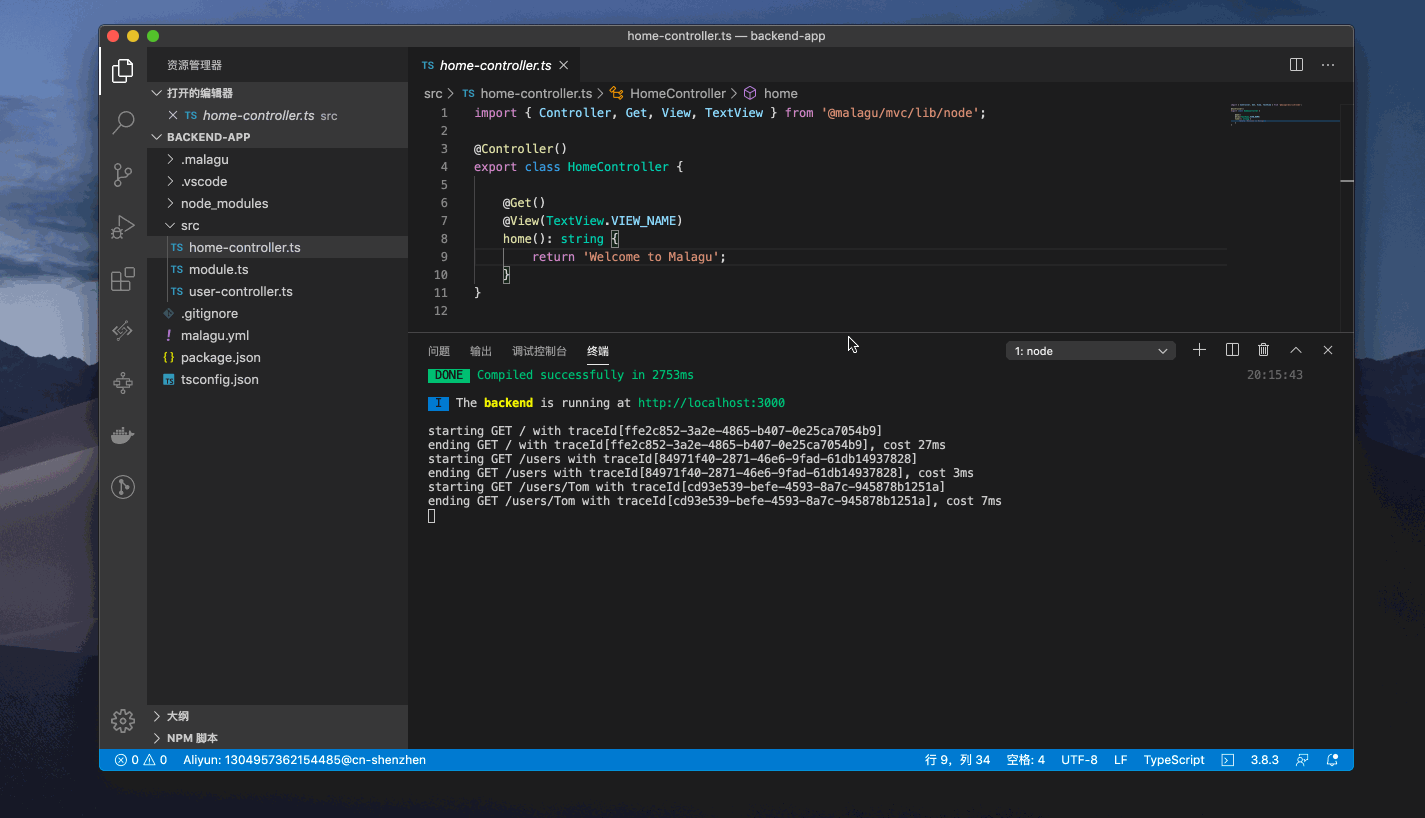This screenshot has height=818, width=1425.
Task: Click Aliyun account in status bar
Action: click(x=304, y=760)
